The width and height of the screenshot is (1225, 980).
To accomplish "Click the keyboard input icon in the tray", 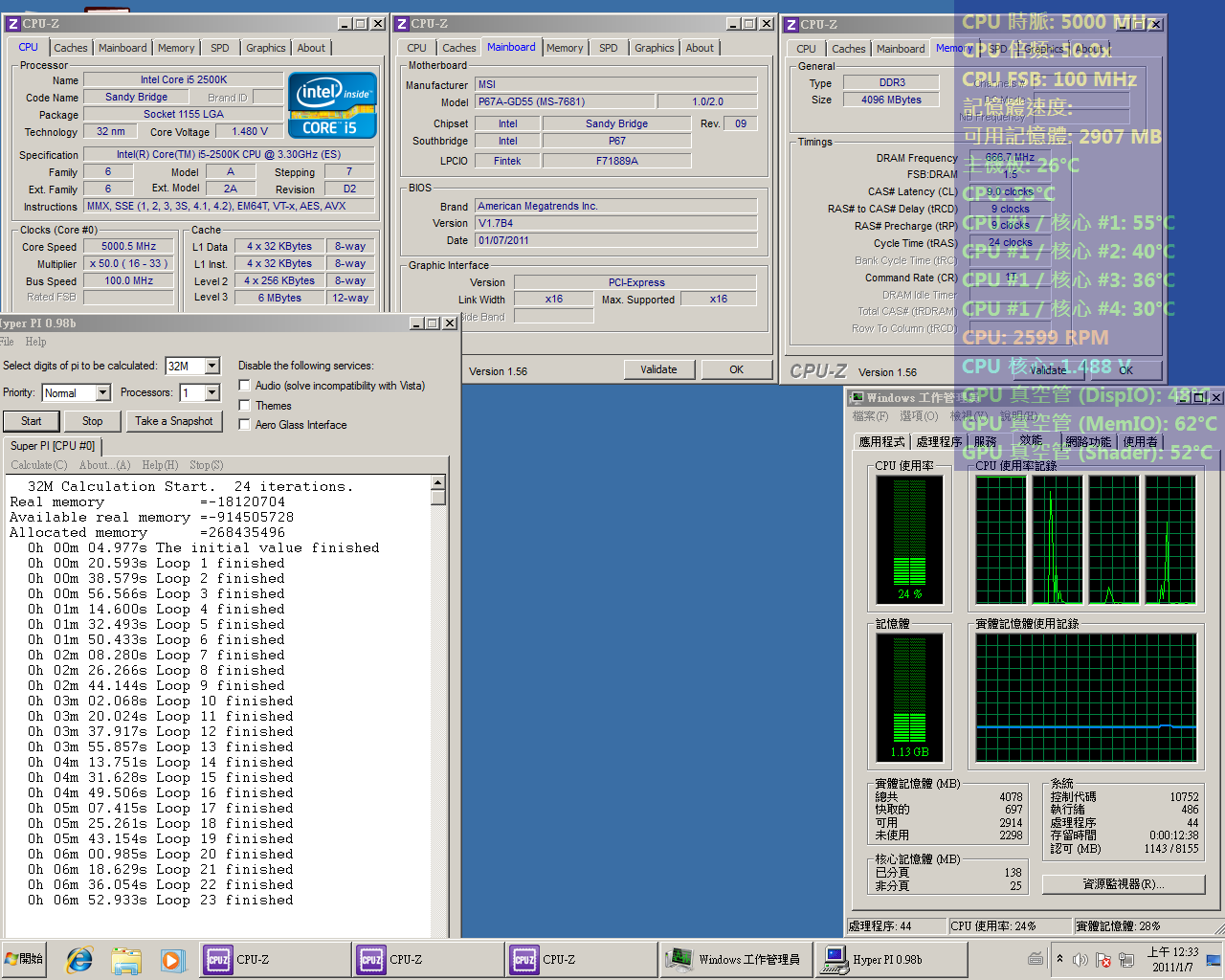I will click(1036, 959).
